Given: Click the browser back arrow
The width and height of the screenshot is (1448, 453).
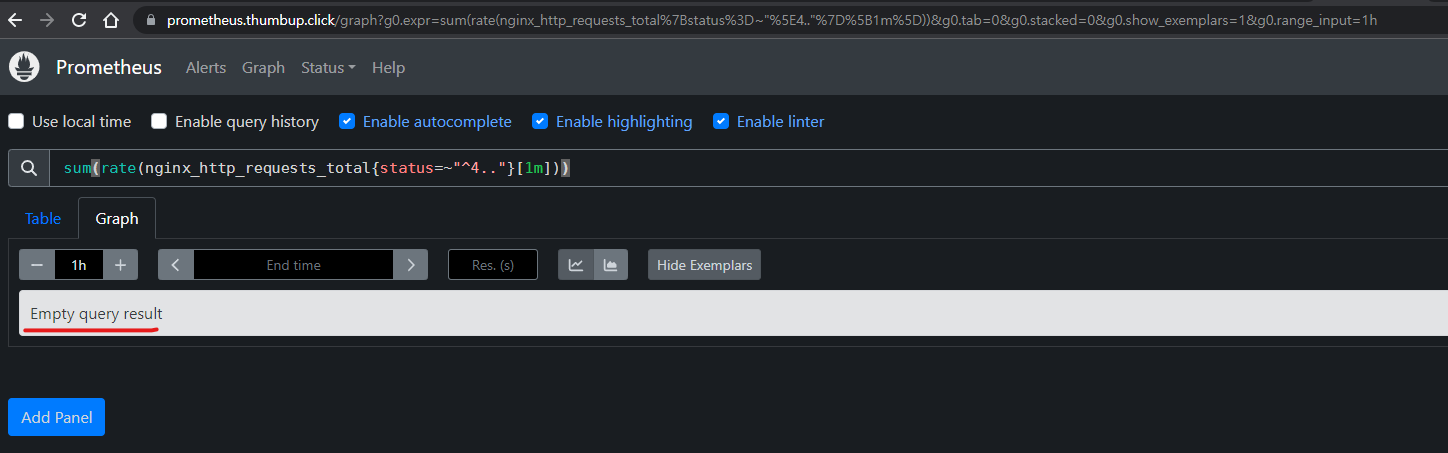Looking at the screenshot, I should pyautogui.click(x=17, y=20).
